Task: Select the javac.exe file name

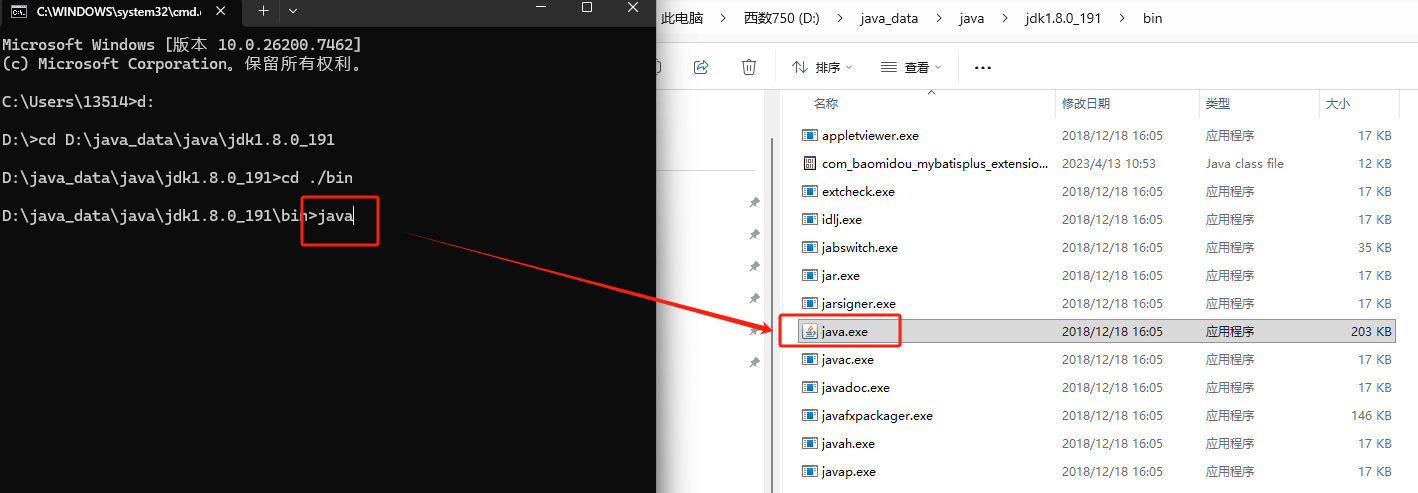Action: [848, 359]
